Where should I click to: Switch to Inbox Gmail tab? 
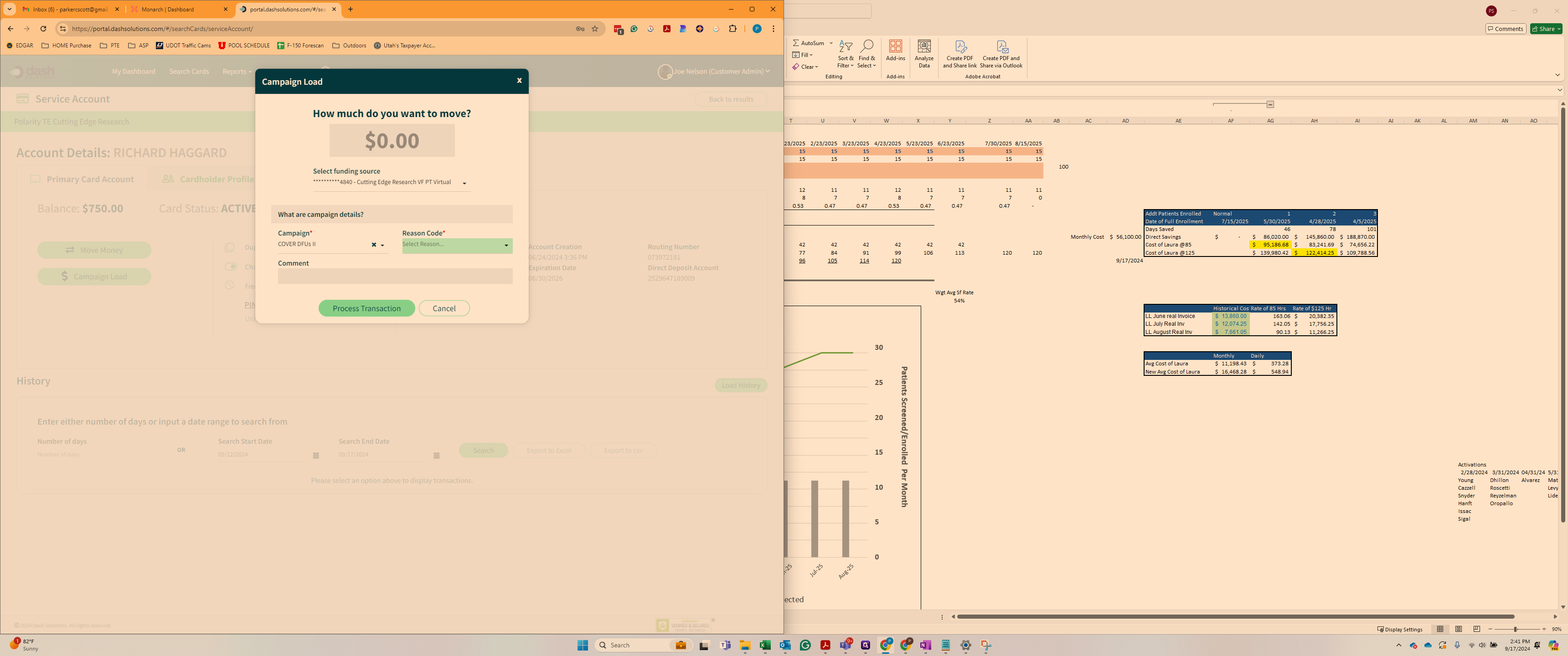click(71, 9)
